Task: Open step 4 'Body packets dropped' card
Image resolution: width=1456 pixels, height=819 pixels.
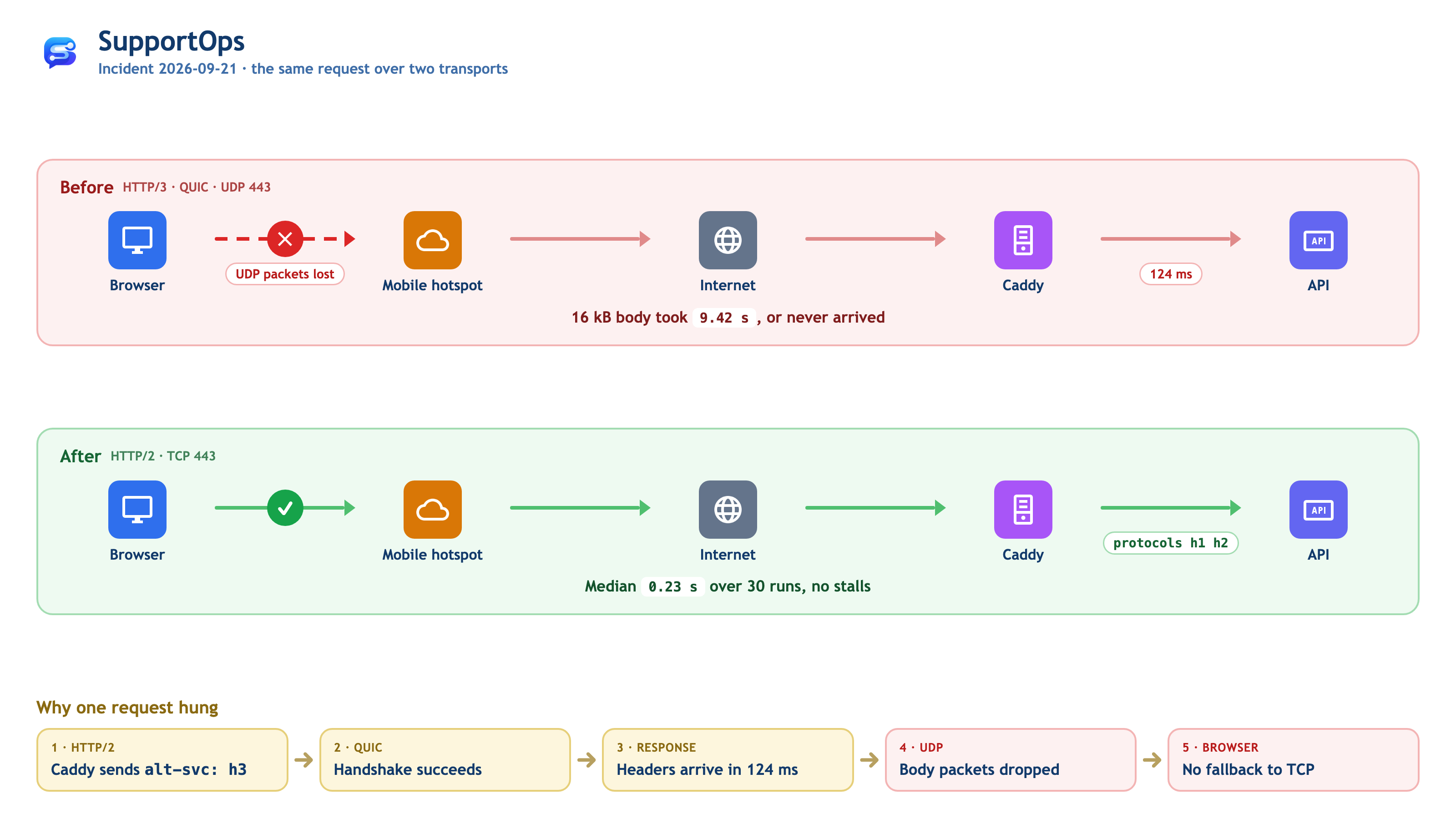Action: tap(1010, 760)
